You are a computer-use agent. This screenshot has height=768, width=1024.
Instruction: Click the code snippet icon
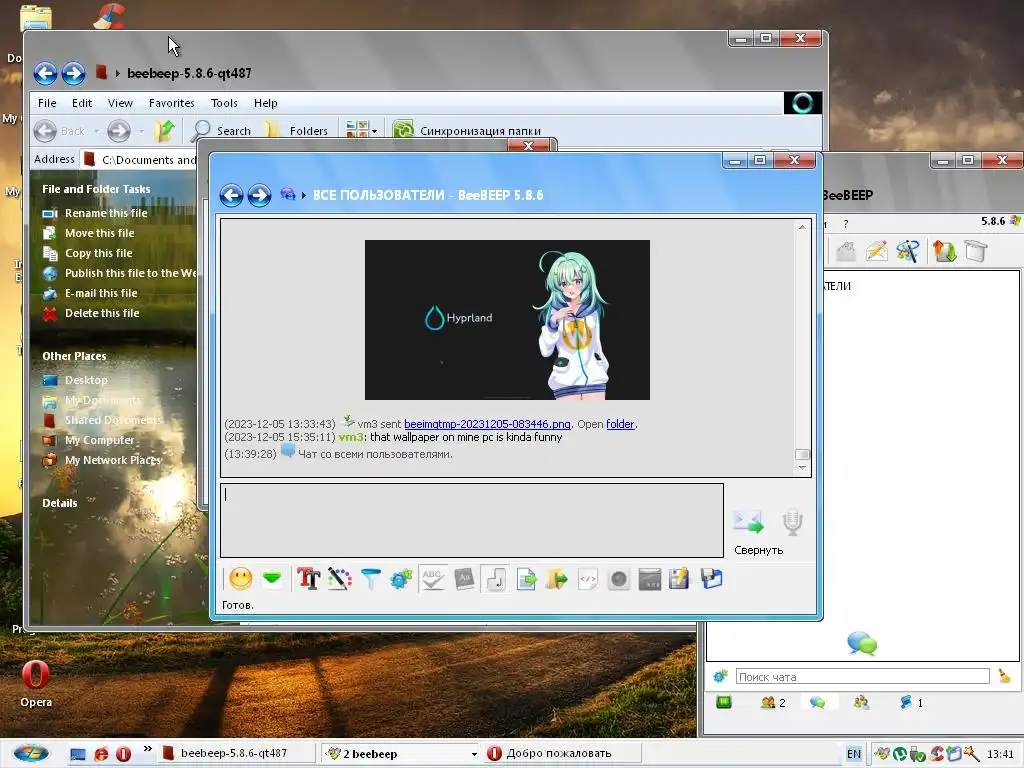[x=588, y=579]
